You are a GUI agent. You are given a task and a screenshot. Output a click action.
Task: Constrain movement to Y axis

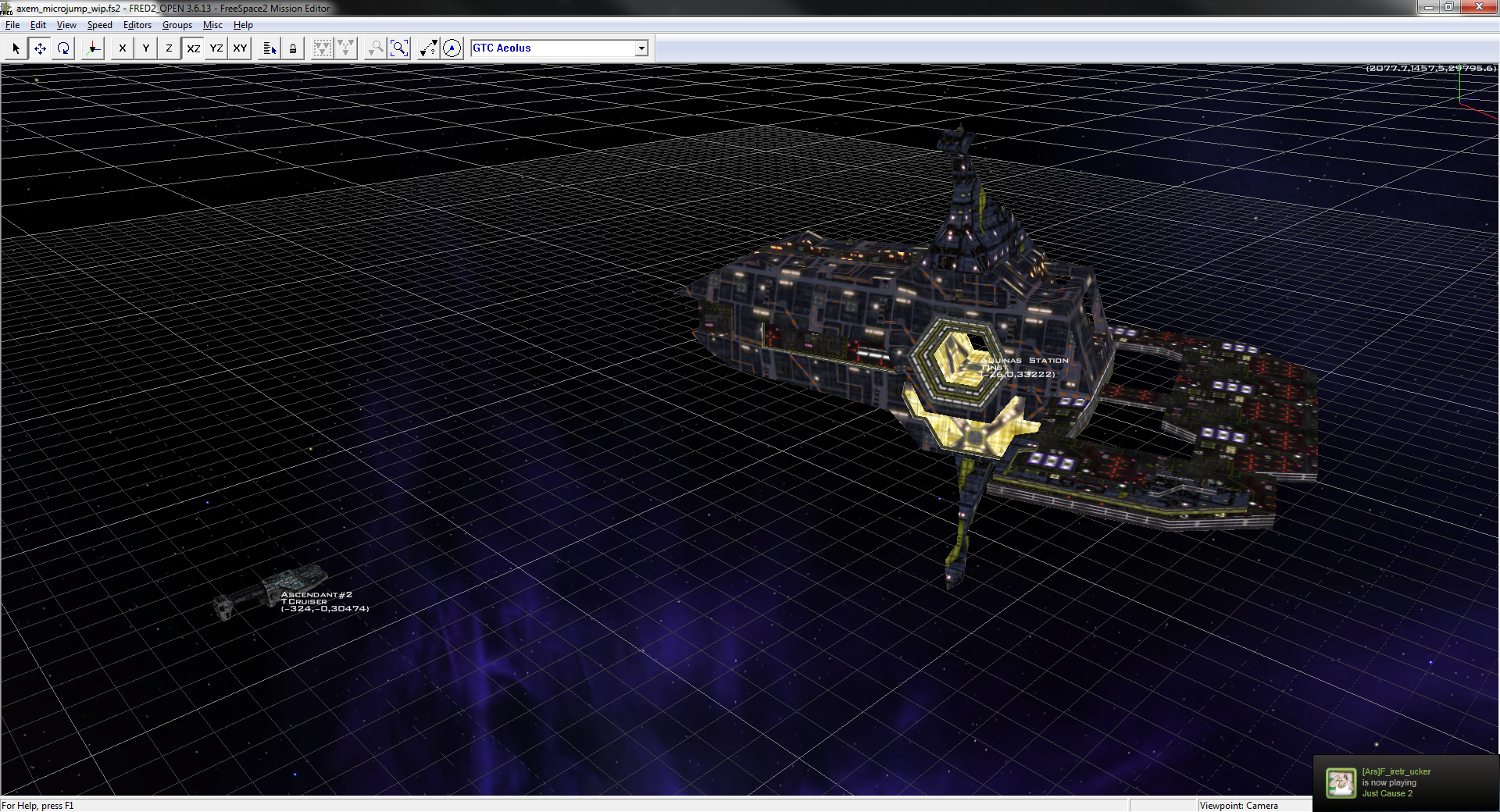[145, 48]
